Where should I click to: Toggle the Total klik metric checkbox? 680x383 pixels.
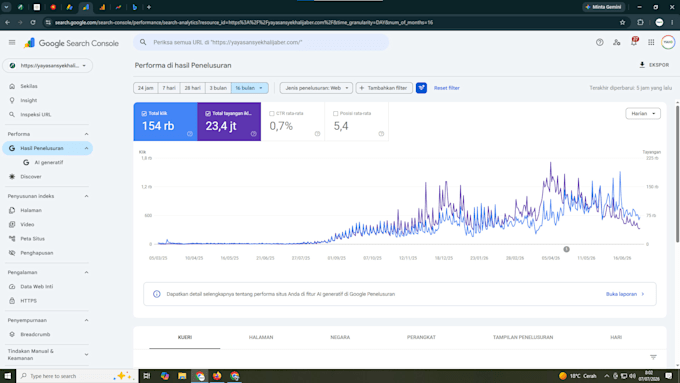[144, 114]
